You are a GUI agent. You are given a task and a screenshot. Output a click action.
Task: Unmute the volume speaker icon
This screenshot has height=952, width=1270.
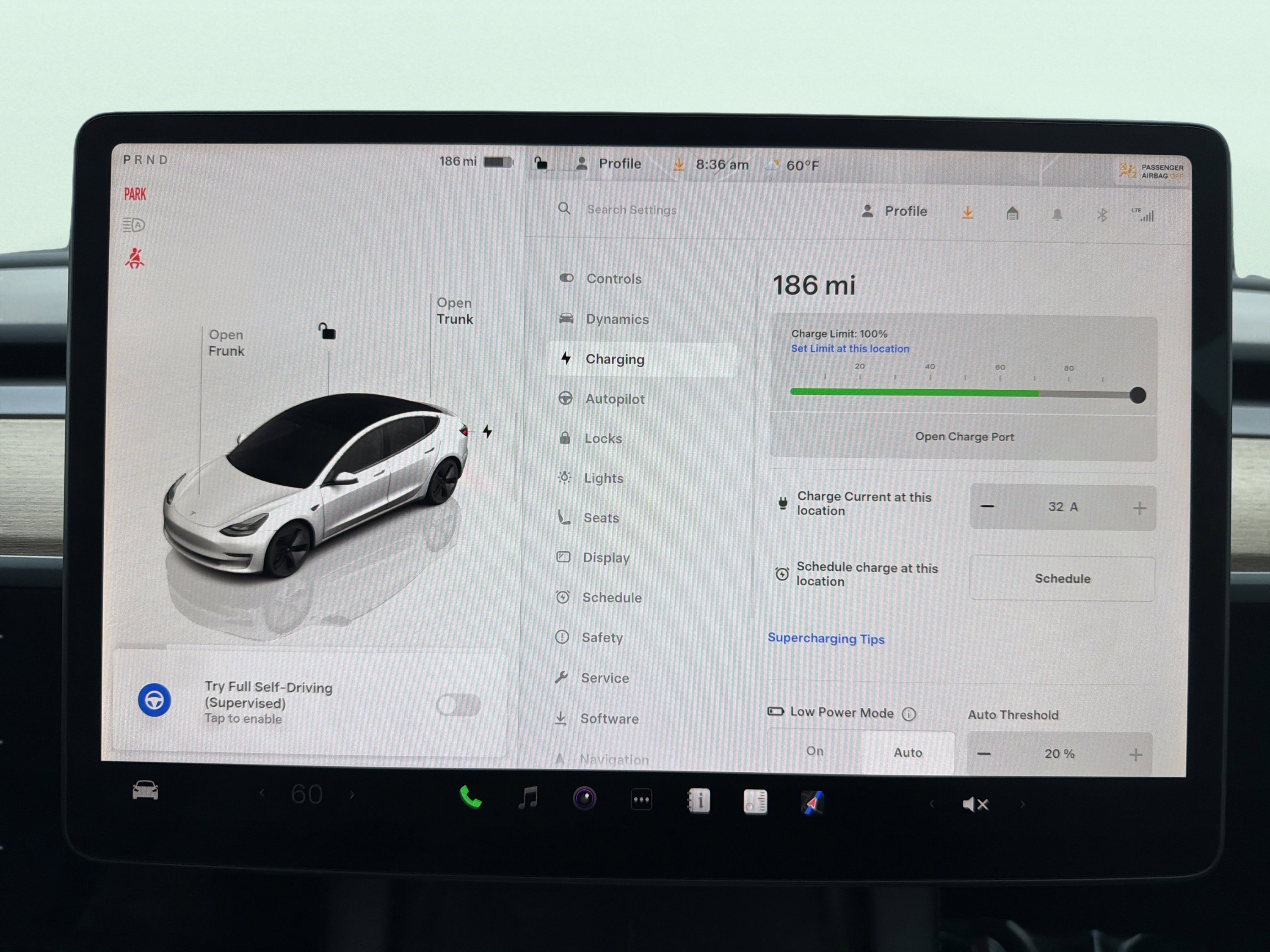[x=975, y=804]
